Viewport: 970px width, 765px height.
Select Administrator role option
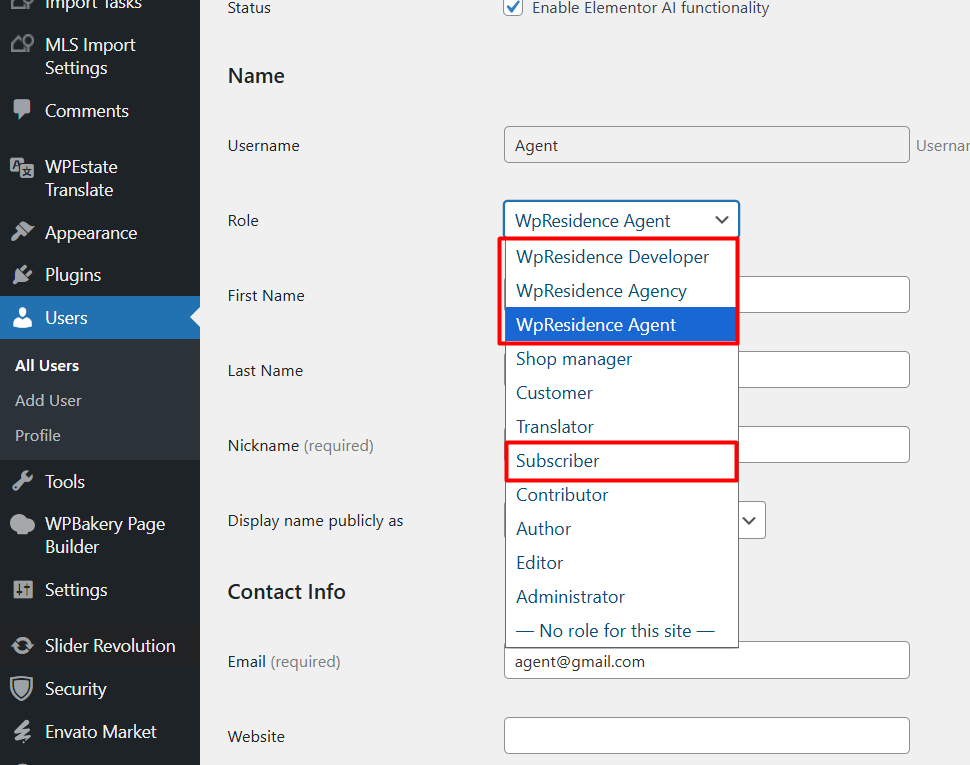[621, 597]
